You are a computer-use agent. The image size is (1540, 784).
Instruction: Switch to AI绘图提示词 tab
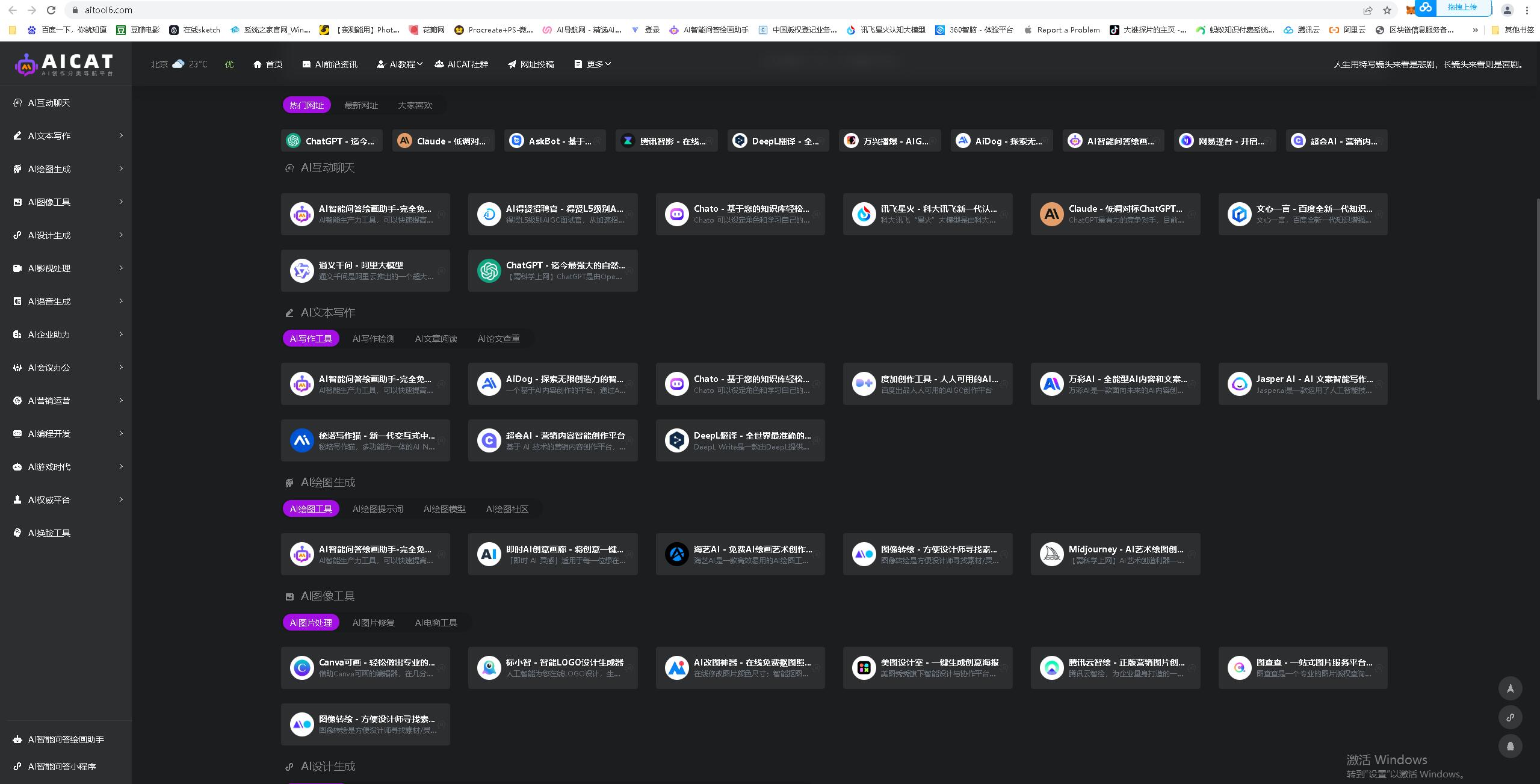378,509
